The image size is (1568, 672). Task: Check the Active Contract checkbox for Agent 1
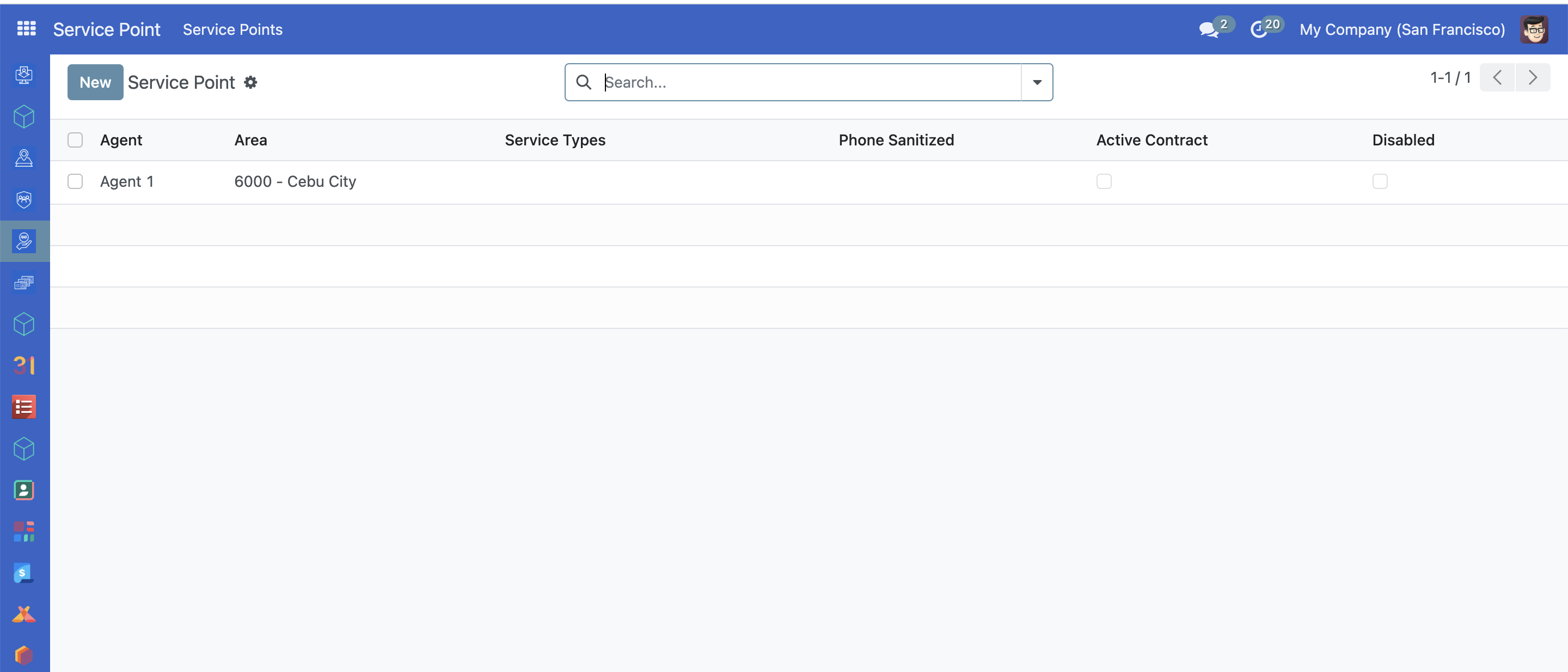[1104, 181]
